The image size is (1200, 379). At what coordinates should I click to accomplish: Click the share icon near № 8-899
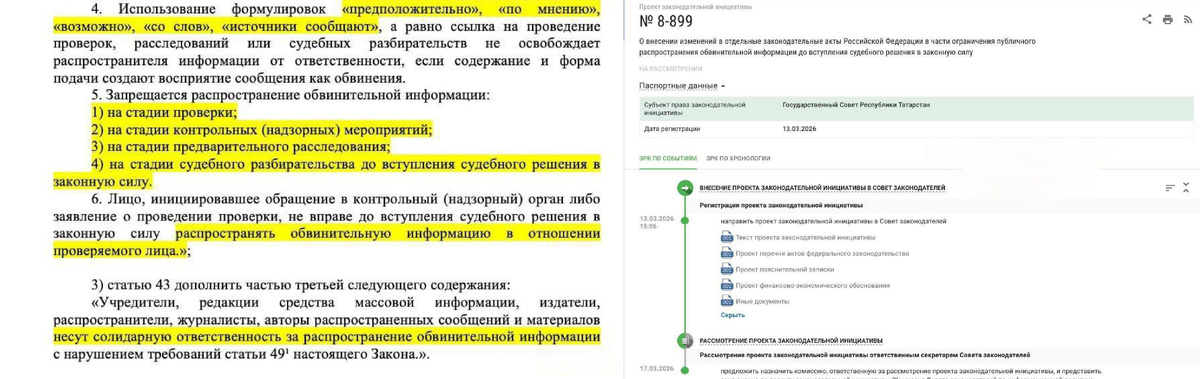point(1146,19)
